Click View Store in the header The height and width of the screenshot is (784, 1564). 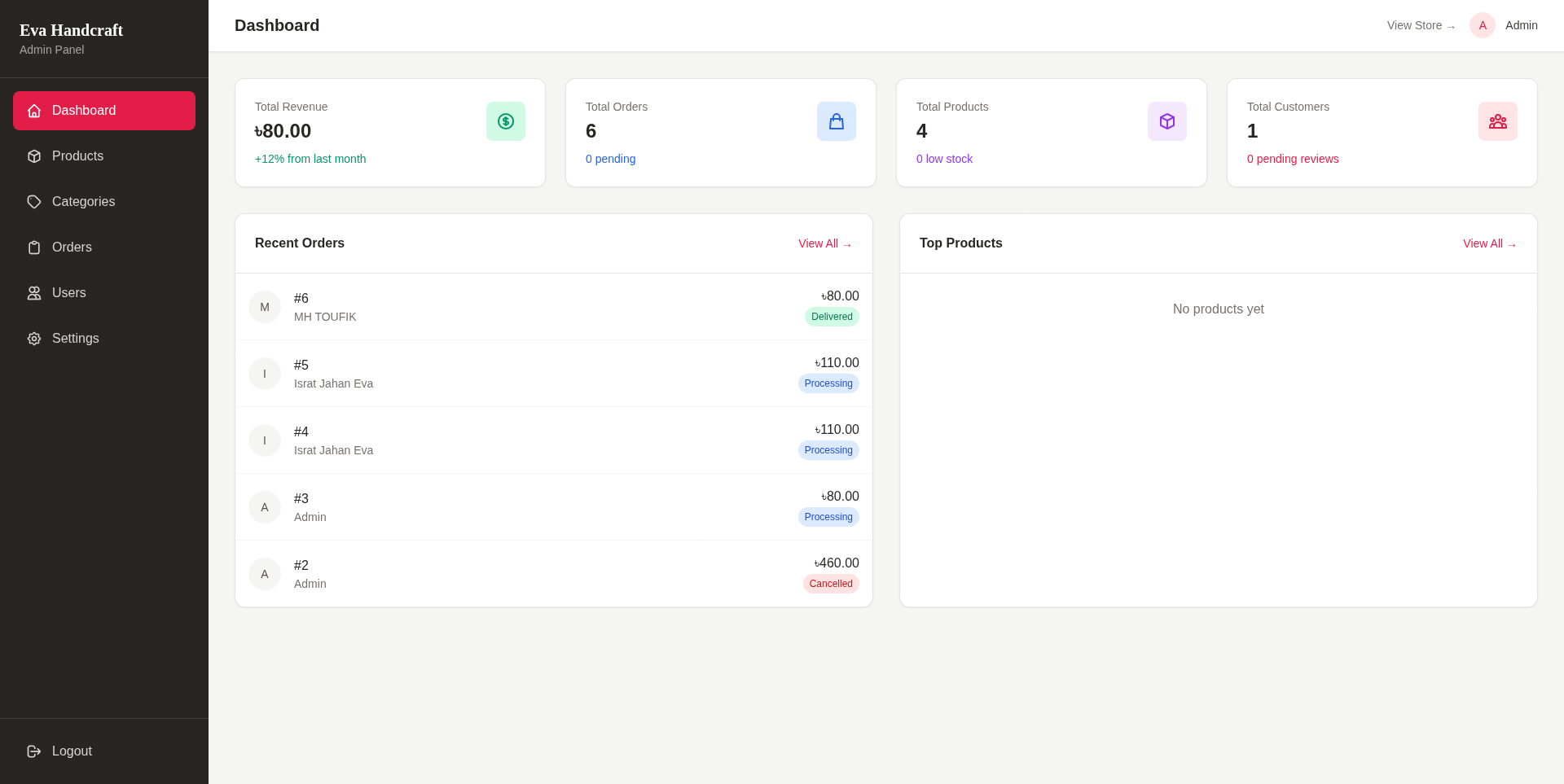pos(1420,25)
